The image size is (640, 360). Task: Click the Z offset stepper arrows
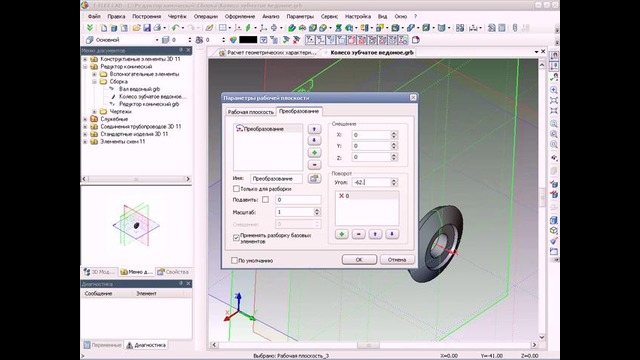[394, 157]
